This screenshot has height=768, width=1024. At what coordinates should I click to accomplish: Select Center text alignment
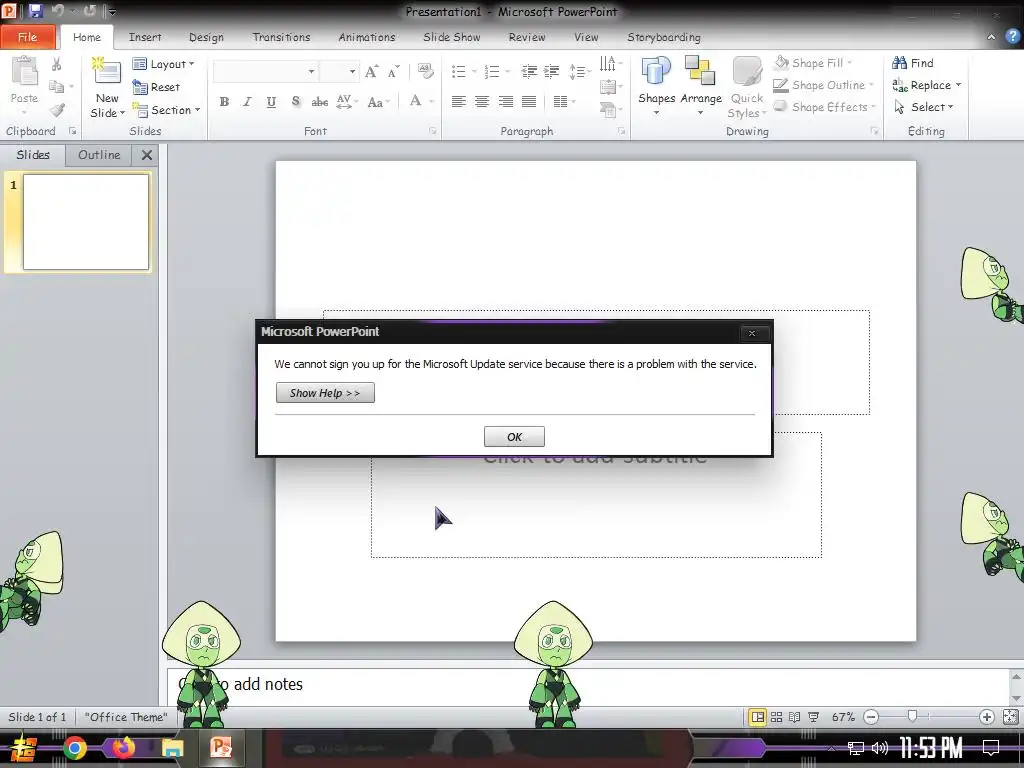482,102
